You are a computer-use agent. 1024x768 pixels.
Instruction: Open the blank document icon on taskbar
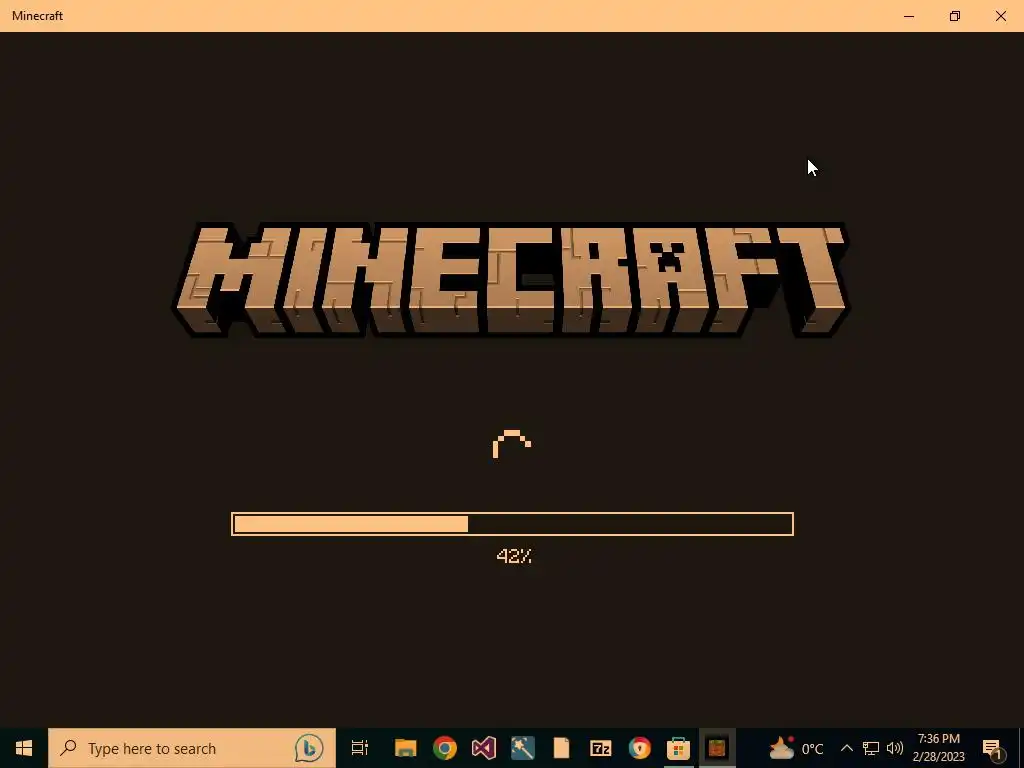pyautogui.click(x=562, y=748)
